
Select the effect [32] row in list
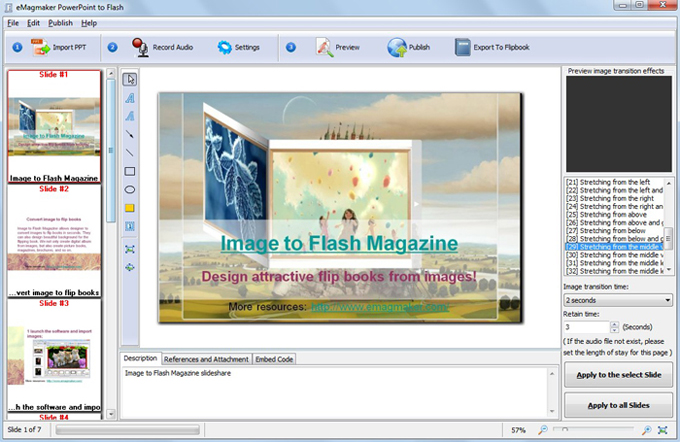click(x=615, y=271)
